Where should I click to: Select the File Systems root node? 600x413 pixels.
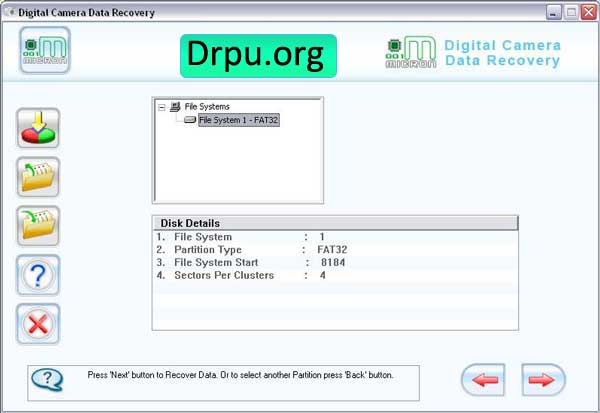click(x=207, y=106)
